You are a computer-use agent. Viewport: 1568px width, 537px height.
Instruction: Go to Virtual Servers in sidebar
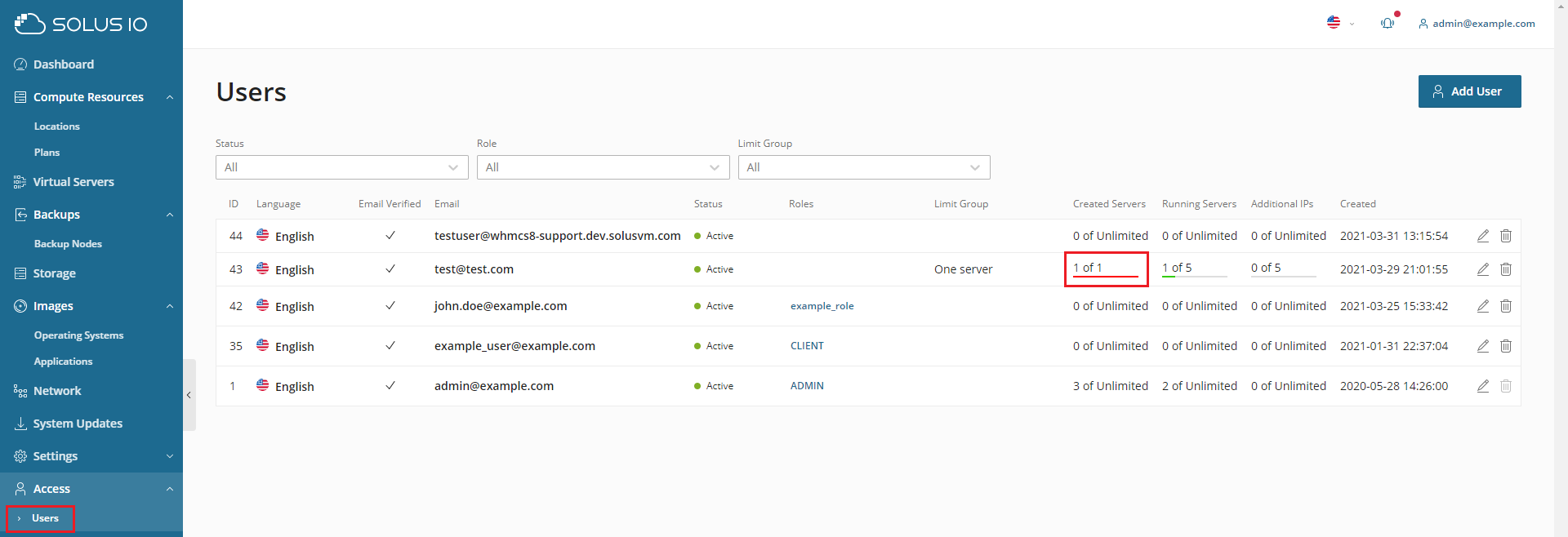point(73,182)
